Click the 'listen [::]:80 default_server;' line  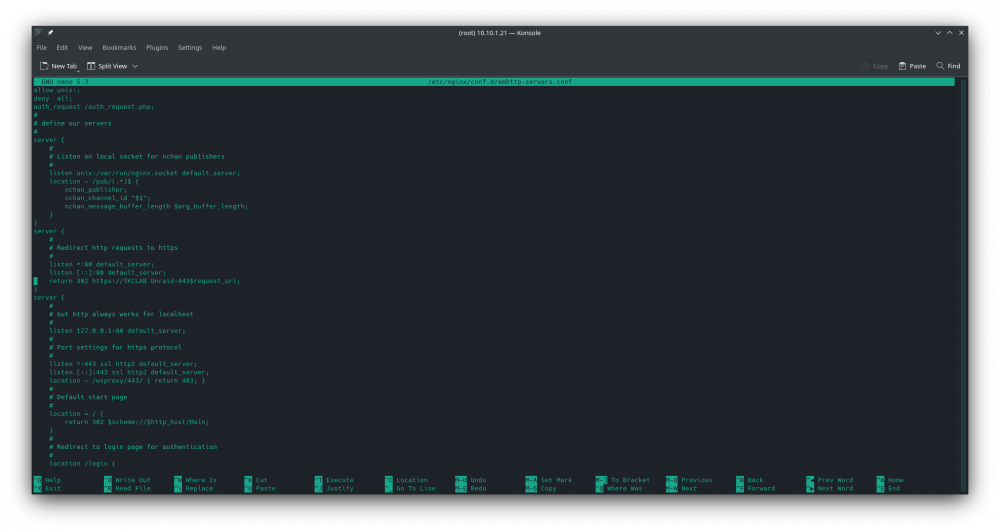pyautogui.click(x=107, y=272)
